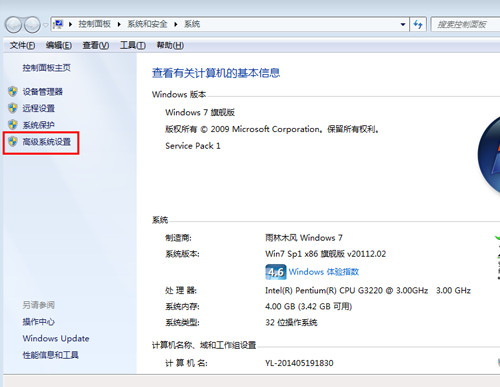The height and width of the screenshot is (387, 500).
Task: Open 性能信息和工具 link
Action: 51,355
